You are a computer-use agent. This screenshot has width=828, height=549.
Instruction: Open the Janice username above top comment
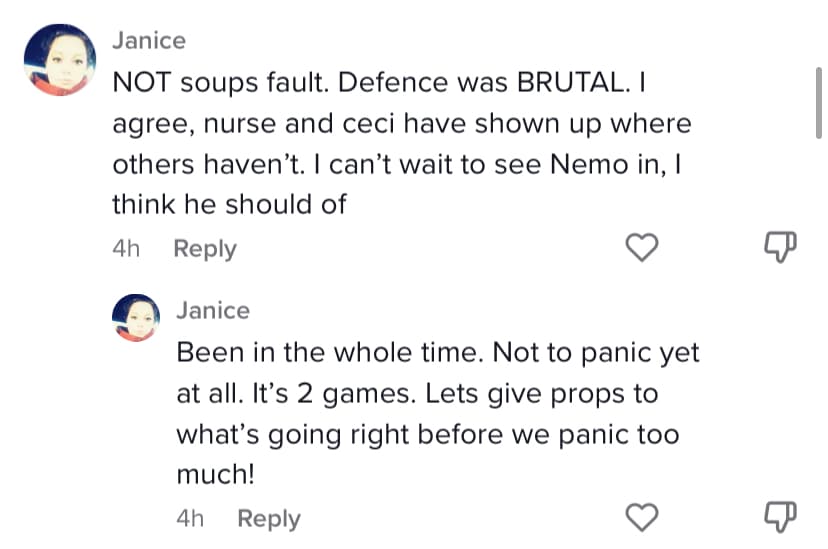pos(148,41)
